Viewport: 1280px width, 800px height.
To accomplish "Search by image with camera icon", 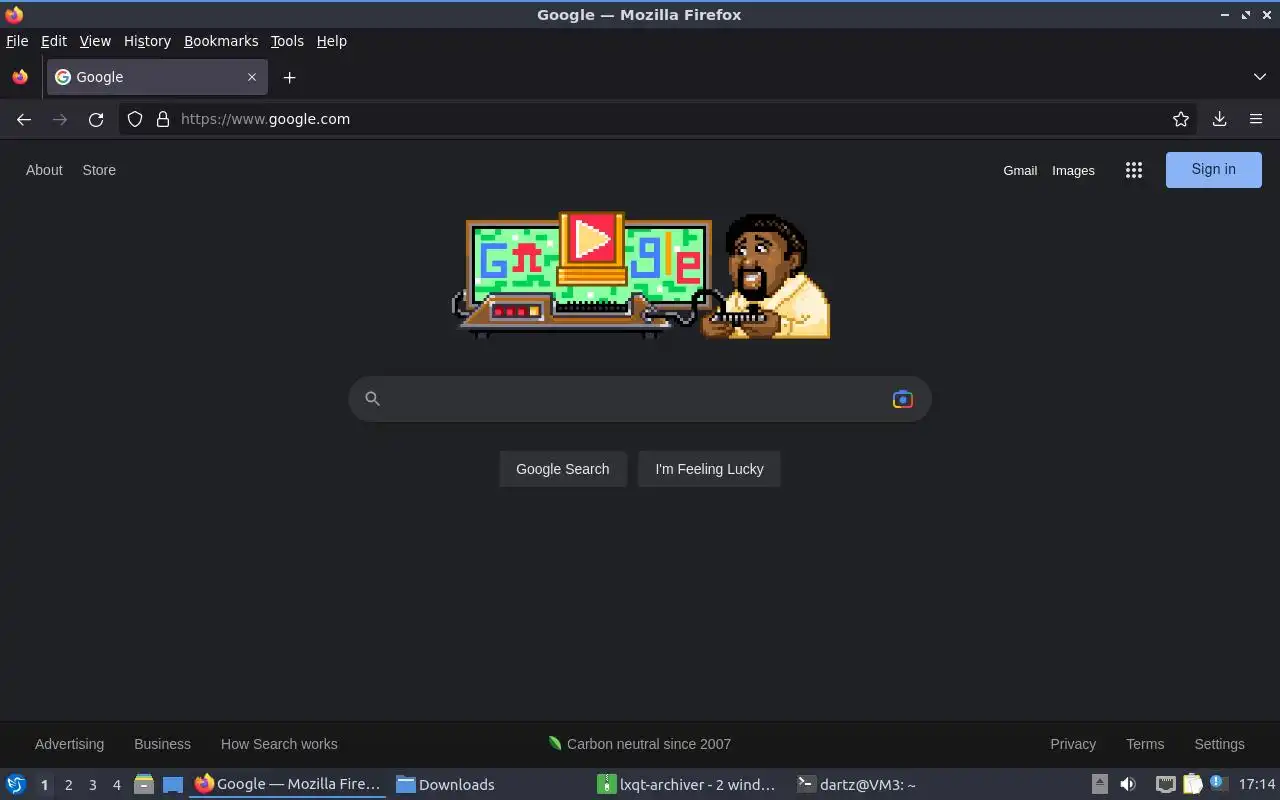I will click(902, 399).
